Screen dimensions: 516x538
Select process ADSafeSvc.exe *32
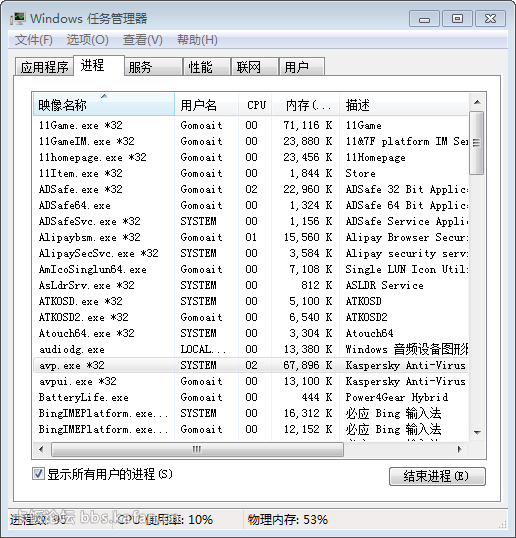[x=250, y=221]
